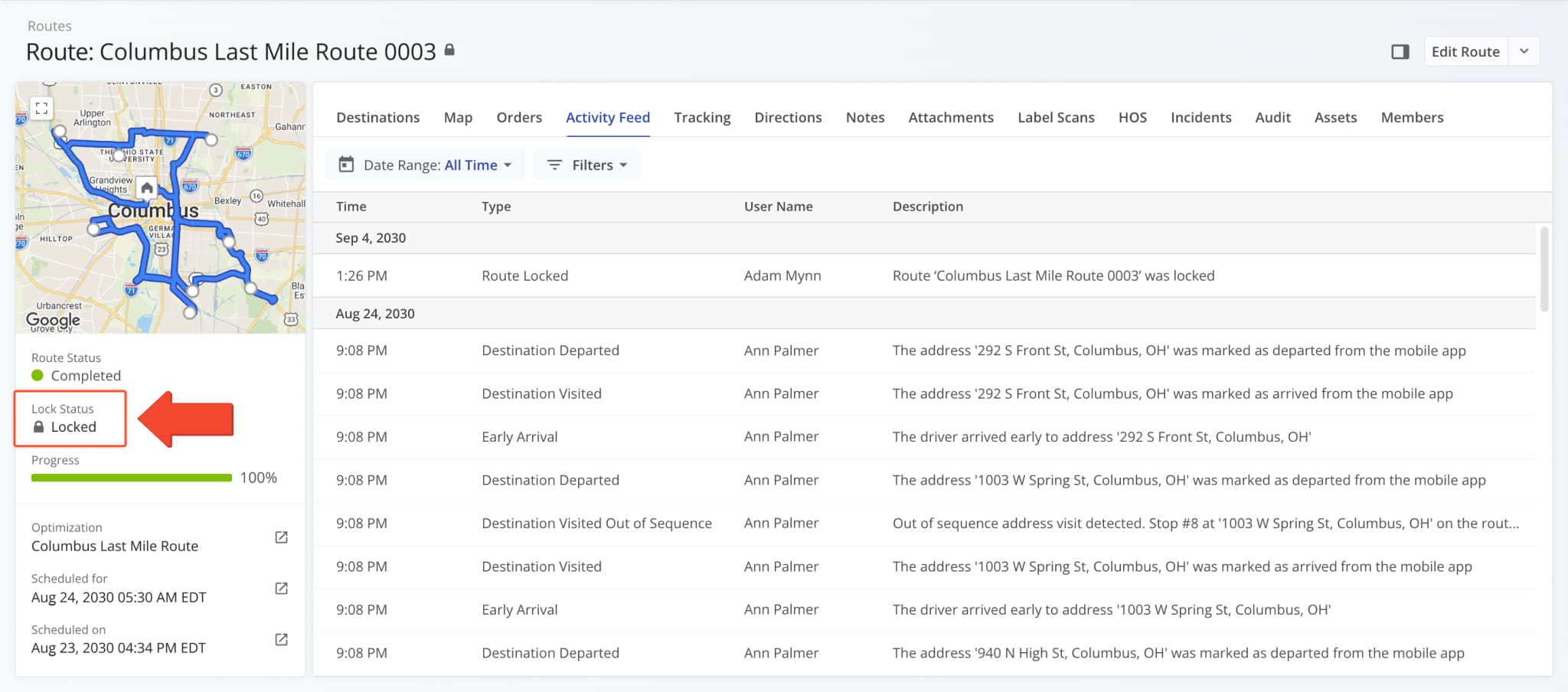Open the HOS tab
The width and height of the screenshot is (1568, 692).
click(1132, 117)
